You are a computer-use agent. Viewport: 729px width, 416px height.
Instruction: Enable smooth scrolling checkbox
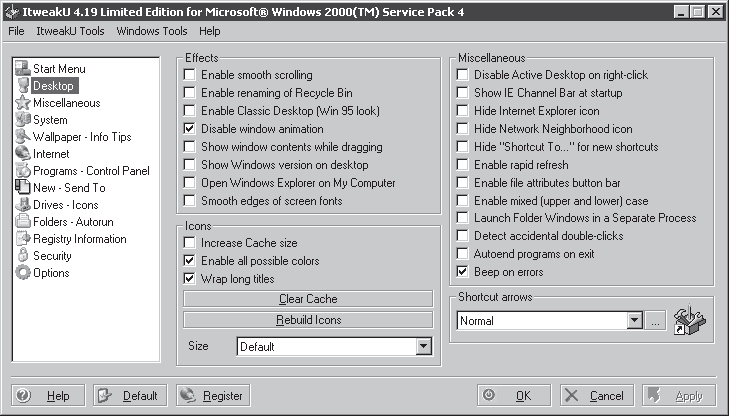tap(190, 75)
